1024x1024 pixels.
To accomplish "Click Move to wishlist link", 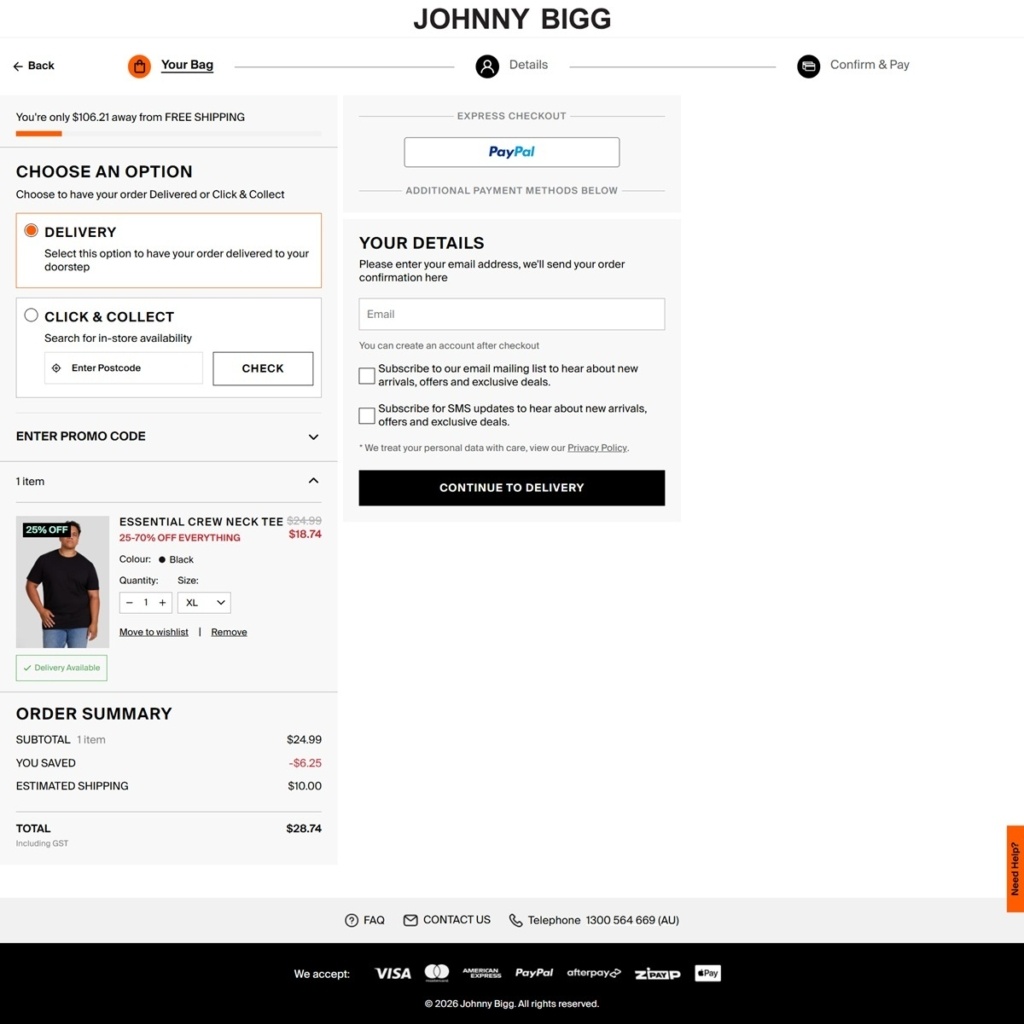I will [153, 632].
